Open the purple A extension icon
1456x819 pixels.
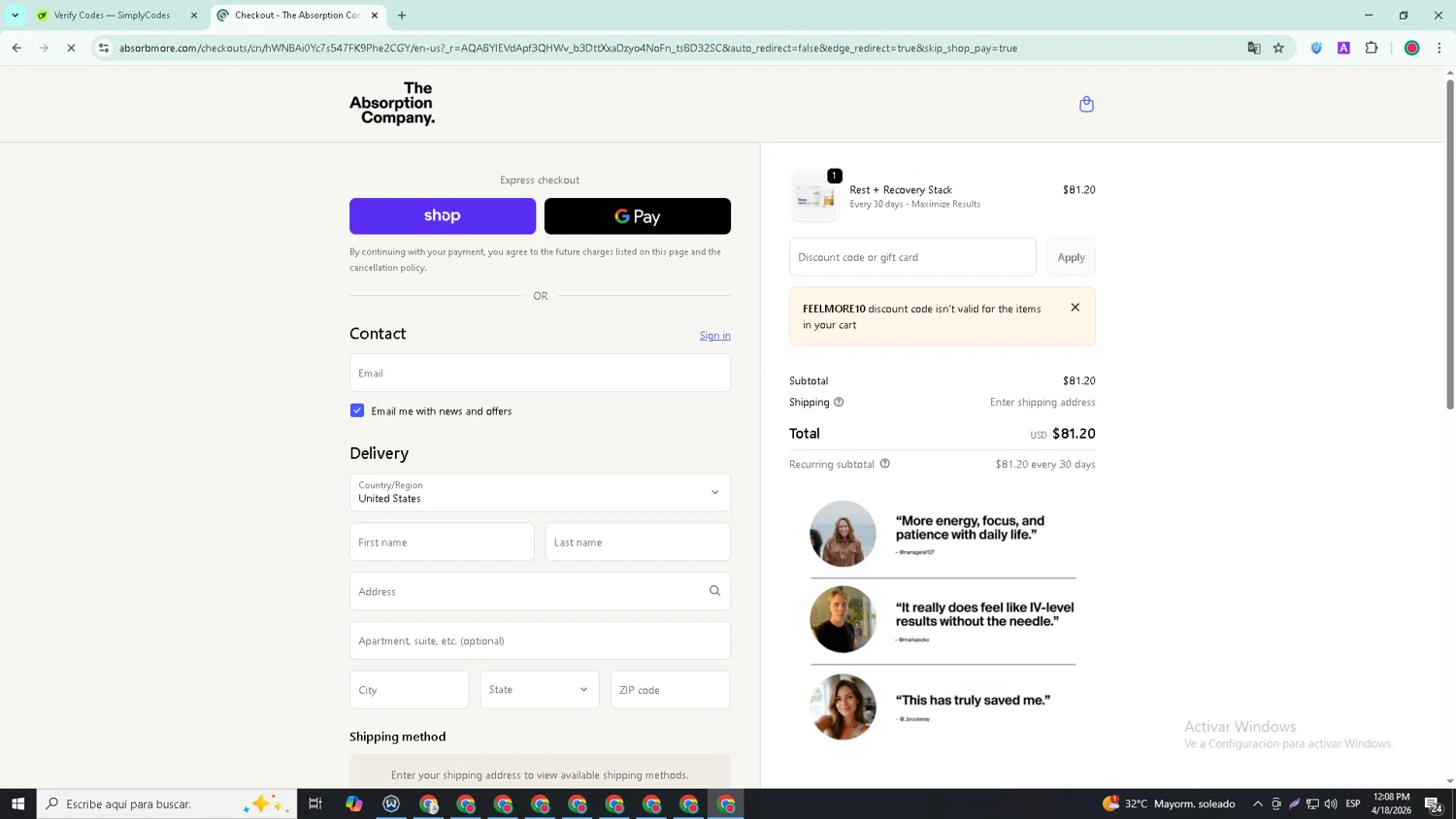1343,48
